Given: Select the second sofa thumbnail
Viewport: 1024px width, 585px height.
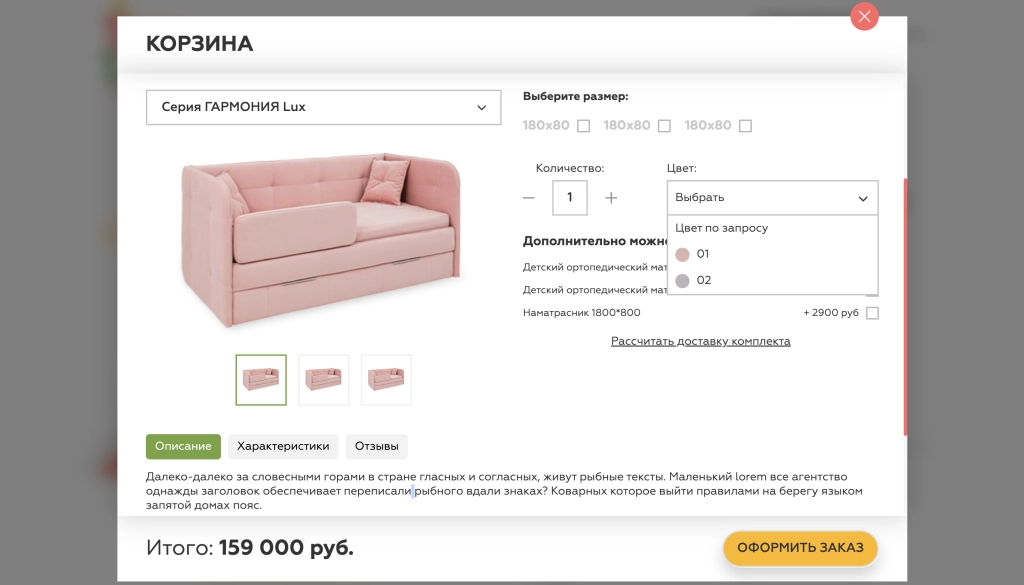Looking at the screenshot, I should click(323, 380).
